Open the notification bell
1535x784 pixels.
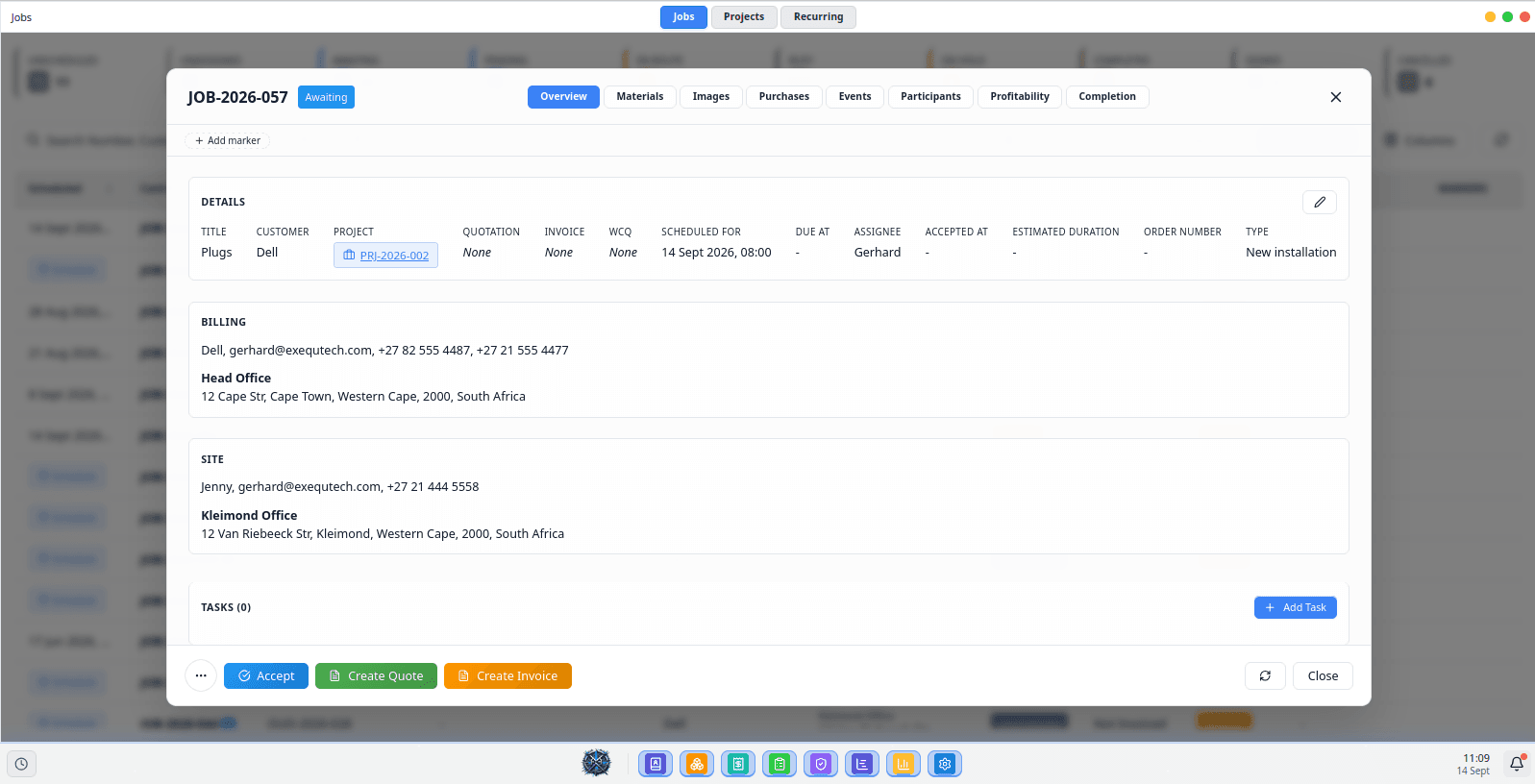coord(1517,764)
